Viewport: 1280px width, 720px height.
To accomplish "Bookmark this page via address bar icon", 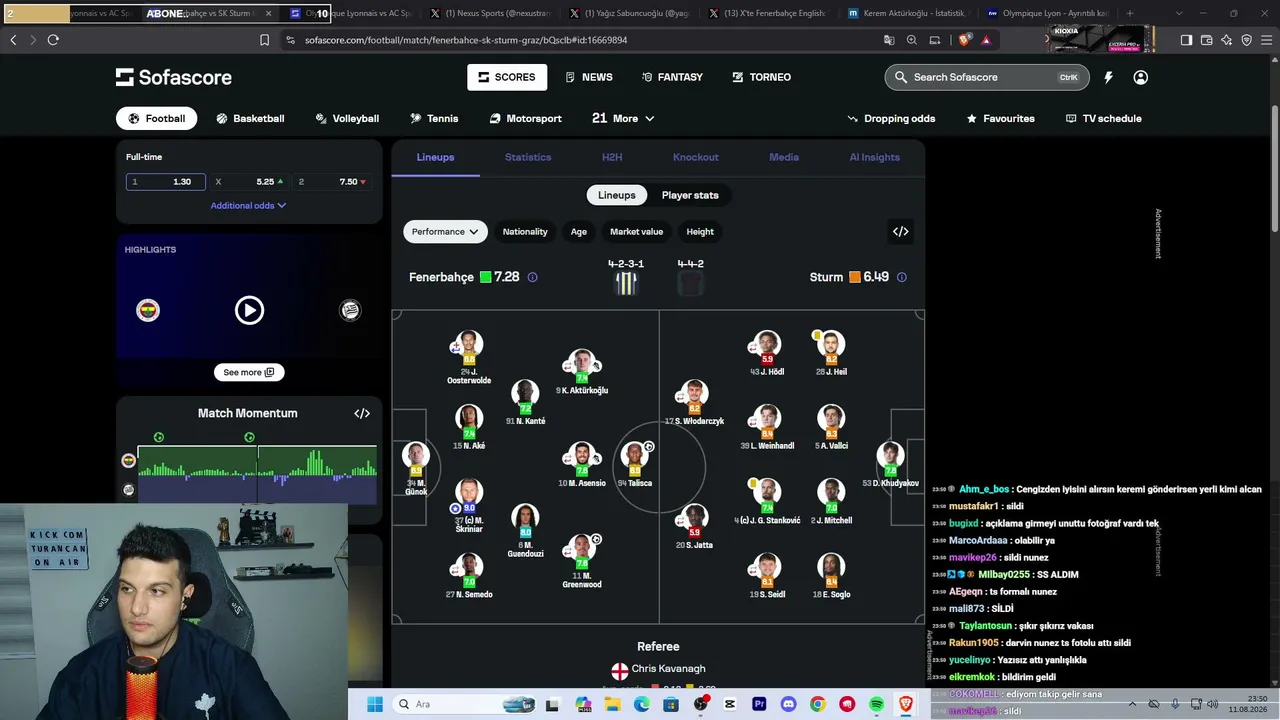I will click(x=264, y=40).
